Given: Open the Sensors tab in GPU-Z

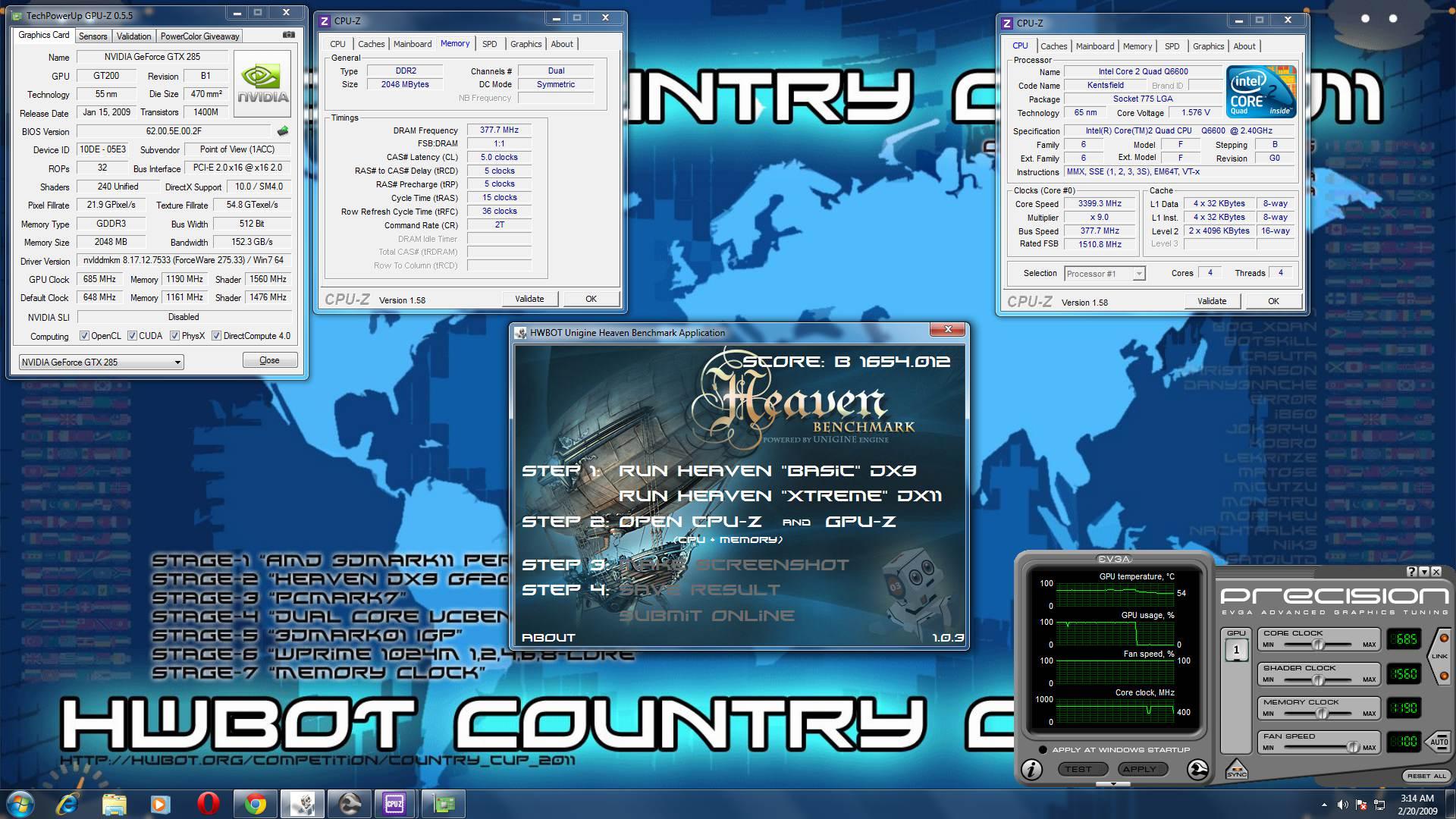Looking at the screenshot, I should pos(93,36).
